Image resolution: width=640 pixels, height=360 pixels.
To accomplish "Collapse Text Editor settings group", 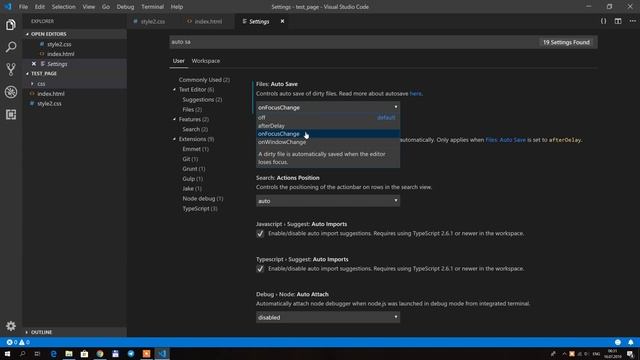I will coord(174,89).
